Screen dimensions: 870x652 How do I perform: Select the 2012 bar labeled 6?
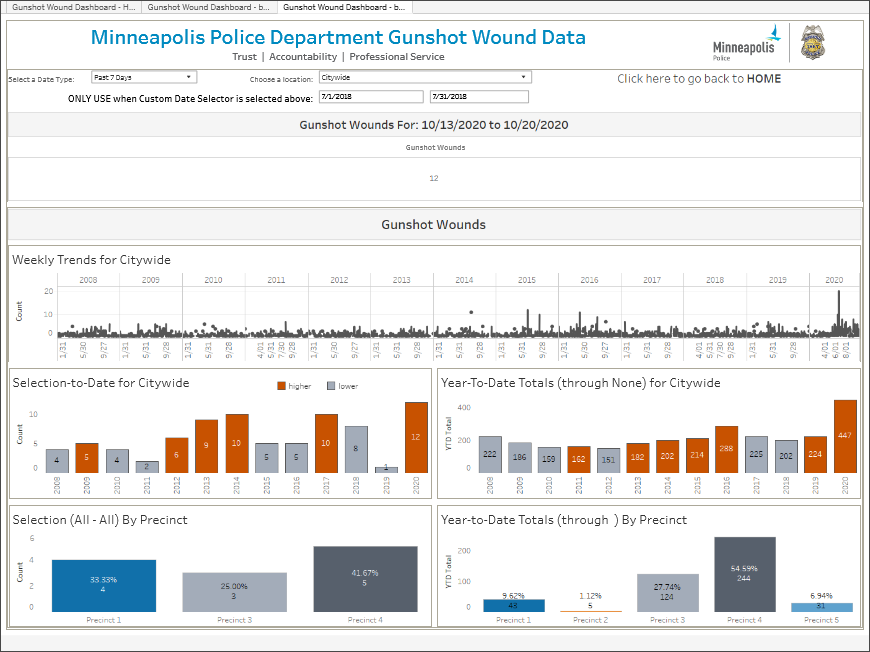tap(176, 455)
